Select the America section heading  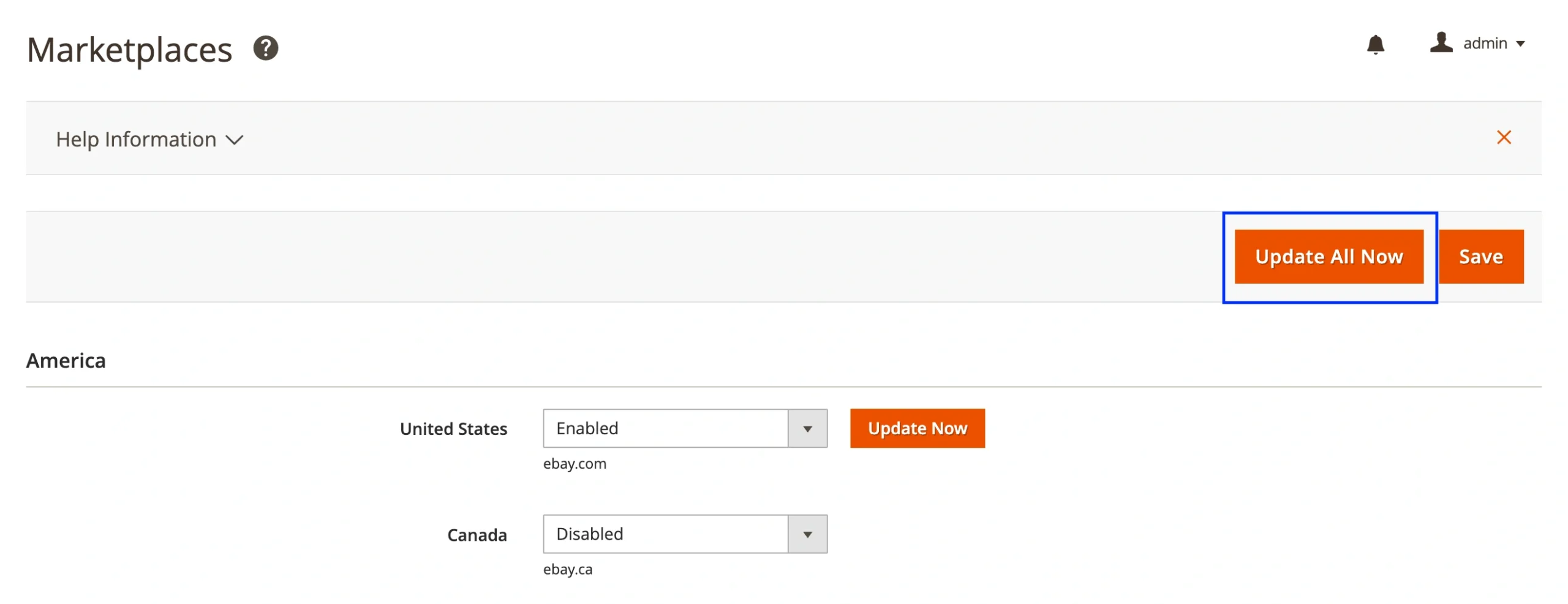pos(65,360)
